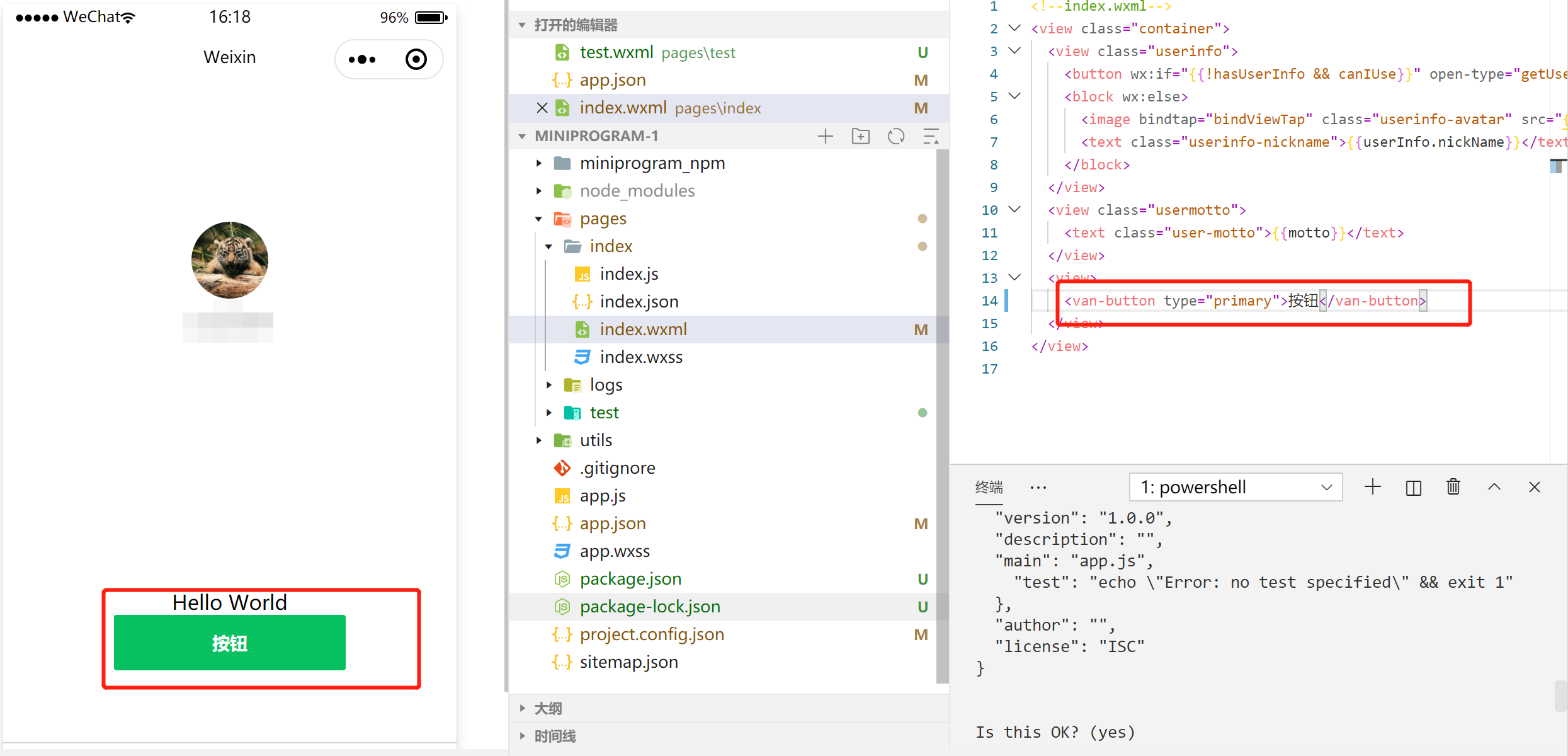The width and height of the screenshot is (1568, 756).
Task: Open index.js file
Action: tap(723, 274)
